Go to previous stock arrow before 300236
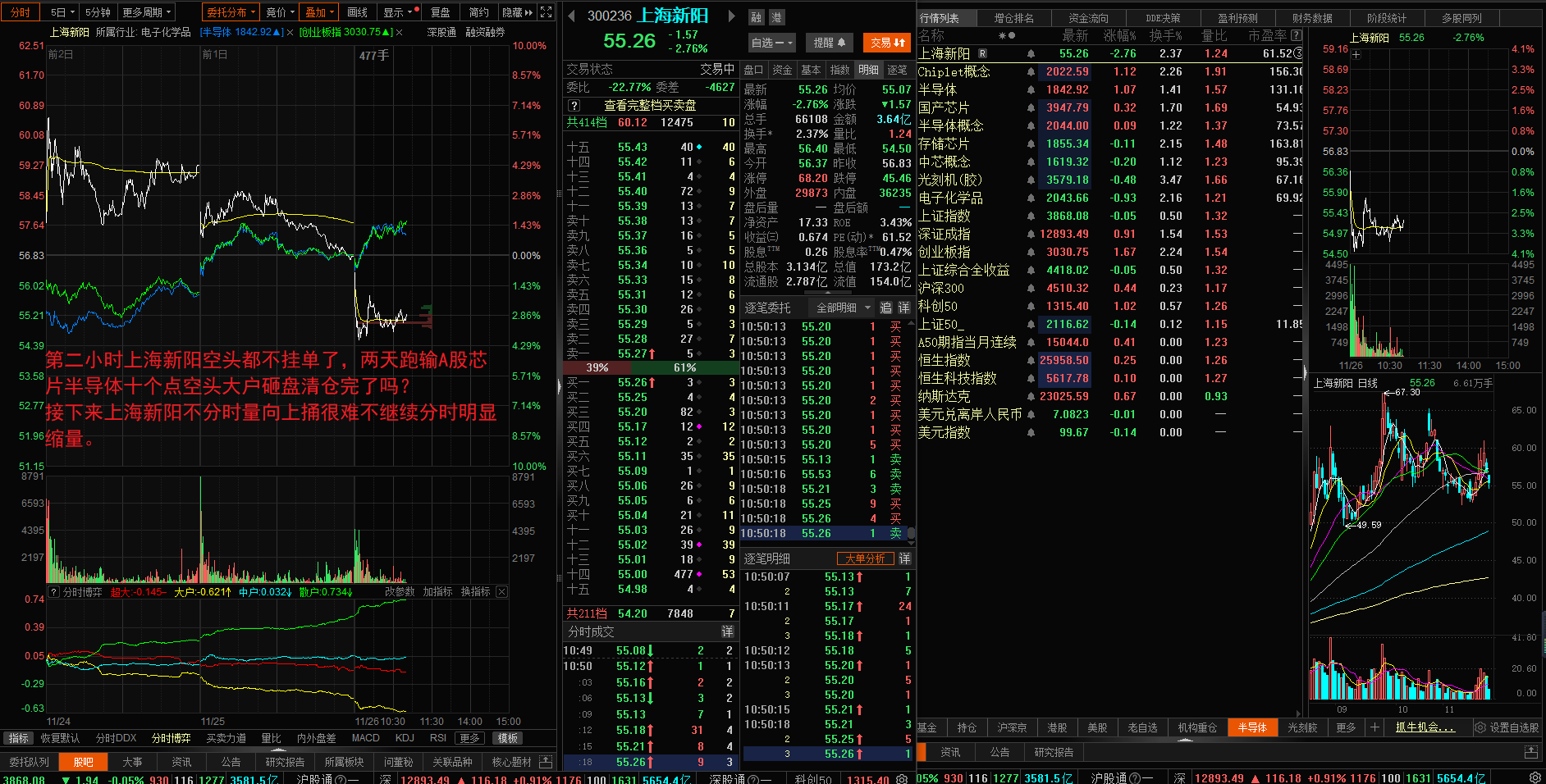The image size is (1546, 784). pyautogui.click(x=572, y=16)
